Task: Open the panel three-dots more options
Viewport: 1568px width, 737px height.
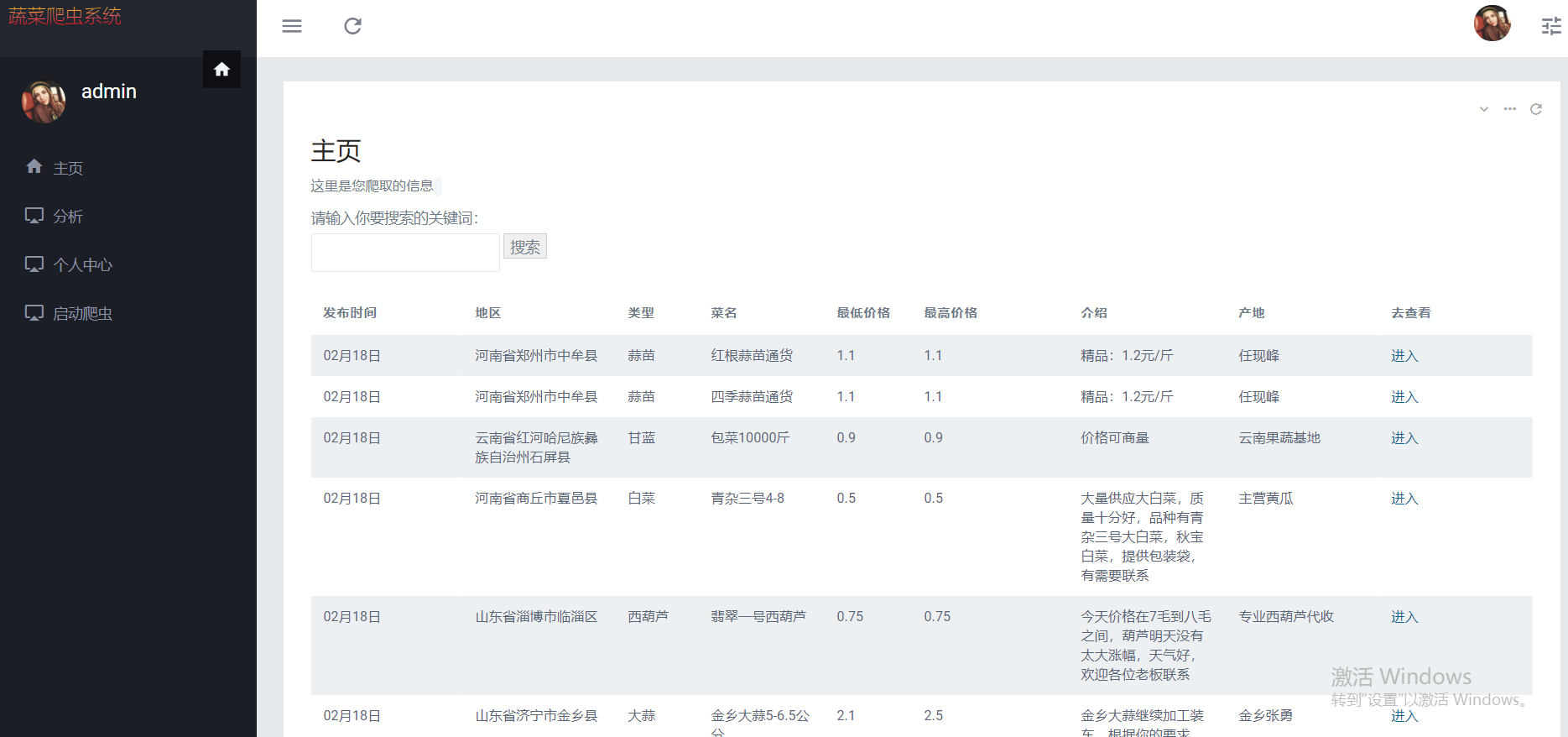Action: (1510, 109)
